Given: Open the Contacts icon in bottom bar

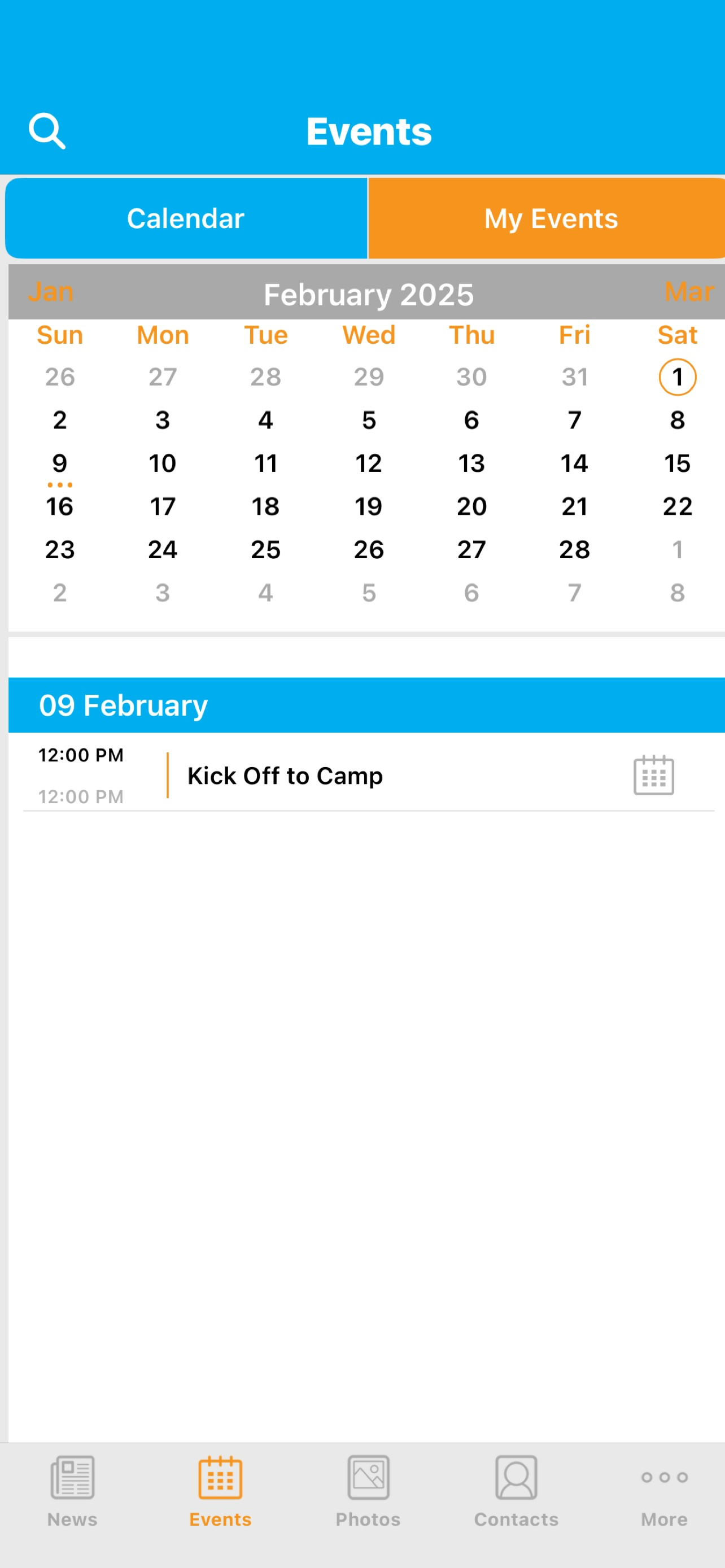Looking at the screenshot, I should tap(516, 1477).
